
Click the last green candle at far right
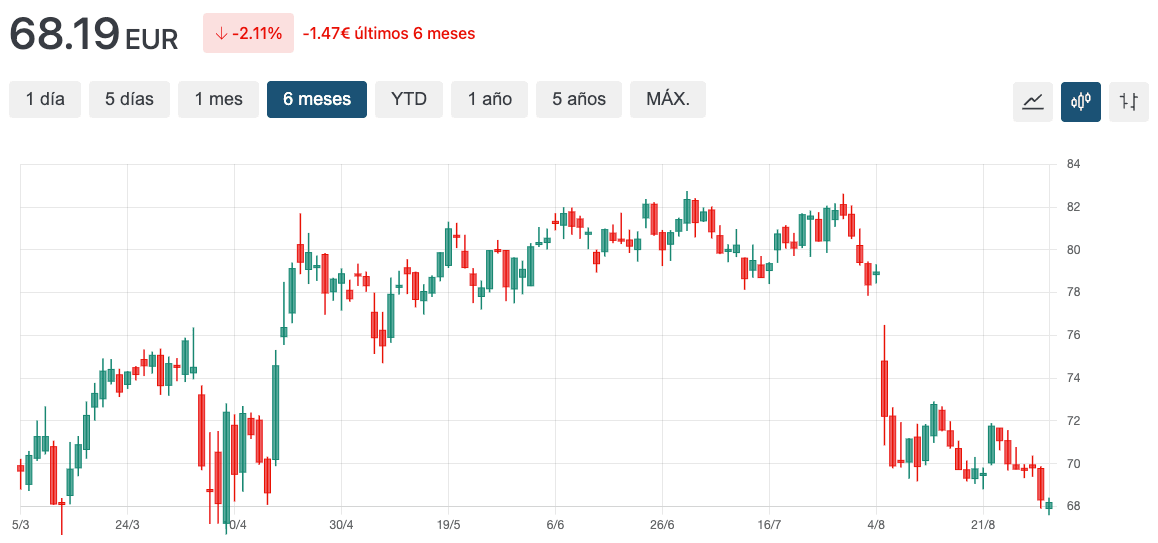coord(1049,505)
